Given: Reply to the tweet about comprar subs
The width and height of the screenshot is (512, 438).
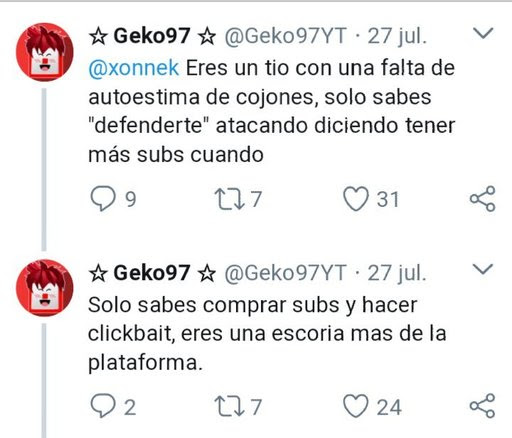Looking at the screenshot, I should coord(103,406).
